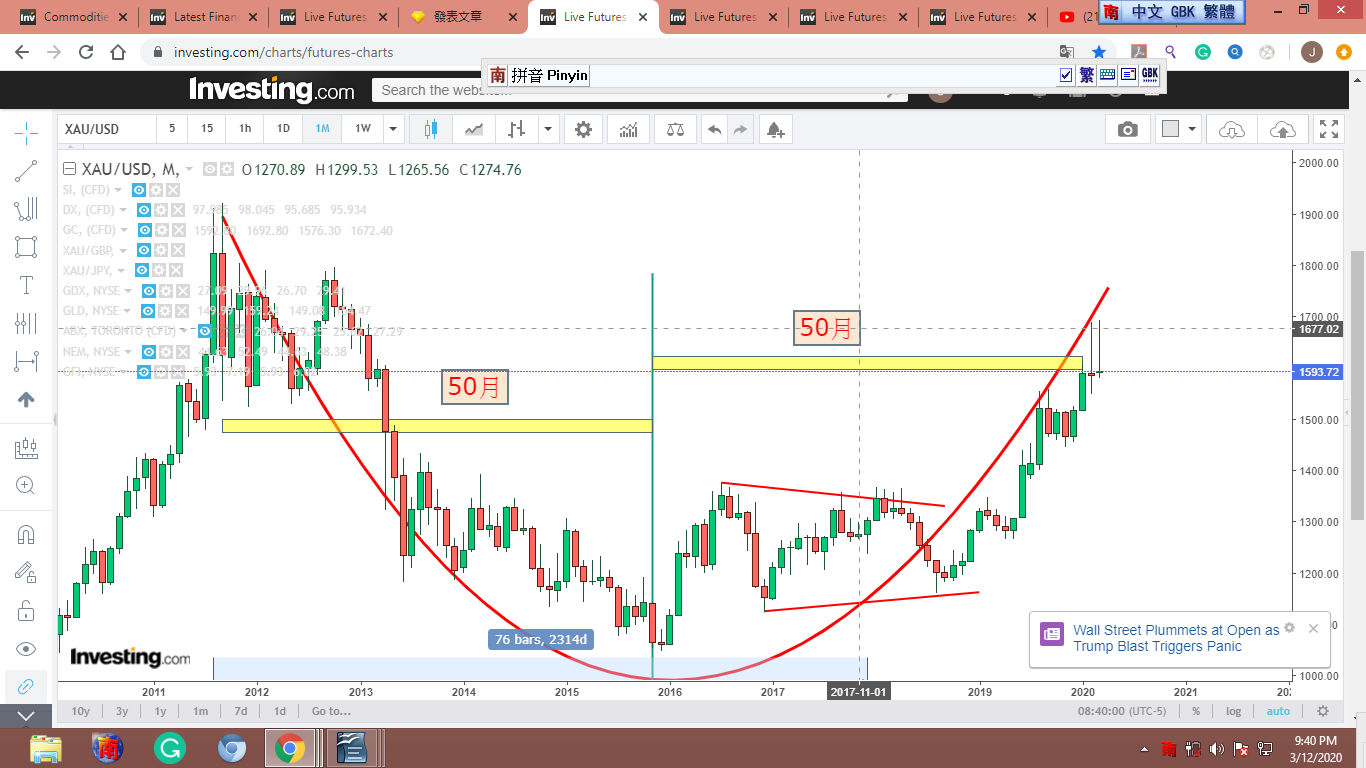Select the trend line drawing tool

pos(26,171)
